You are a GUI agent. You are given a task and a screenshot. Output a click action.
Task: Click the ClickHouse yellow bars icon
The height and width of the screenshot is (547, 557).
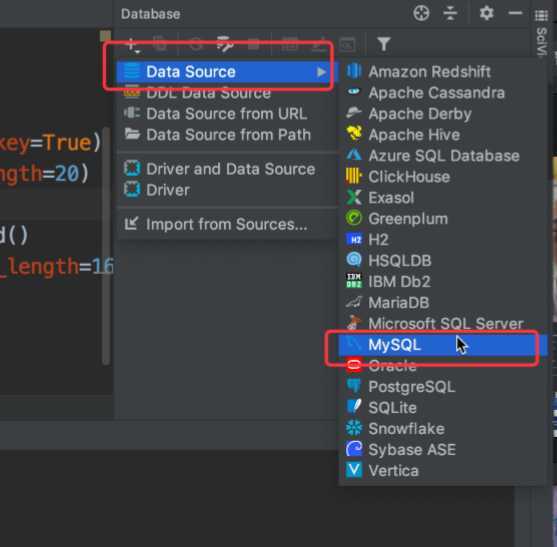point(354,176)
